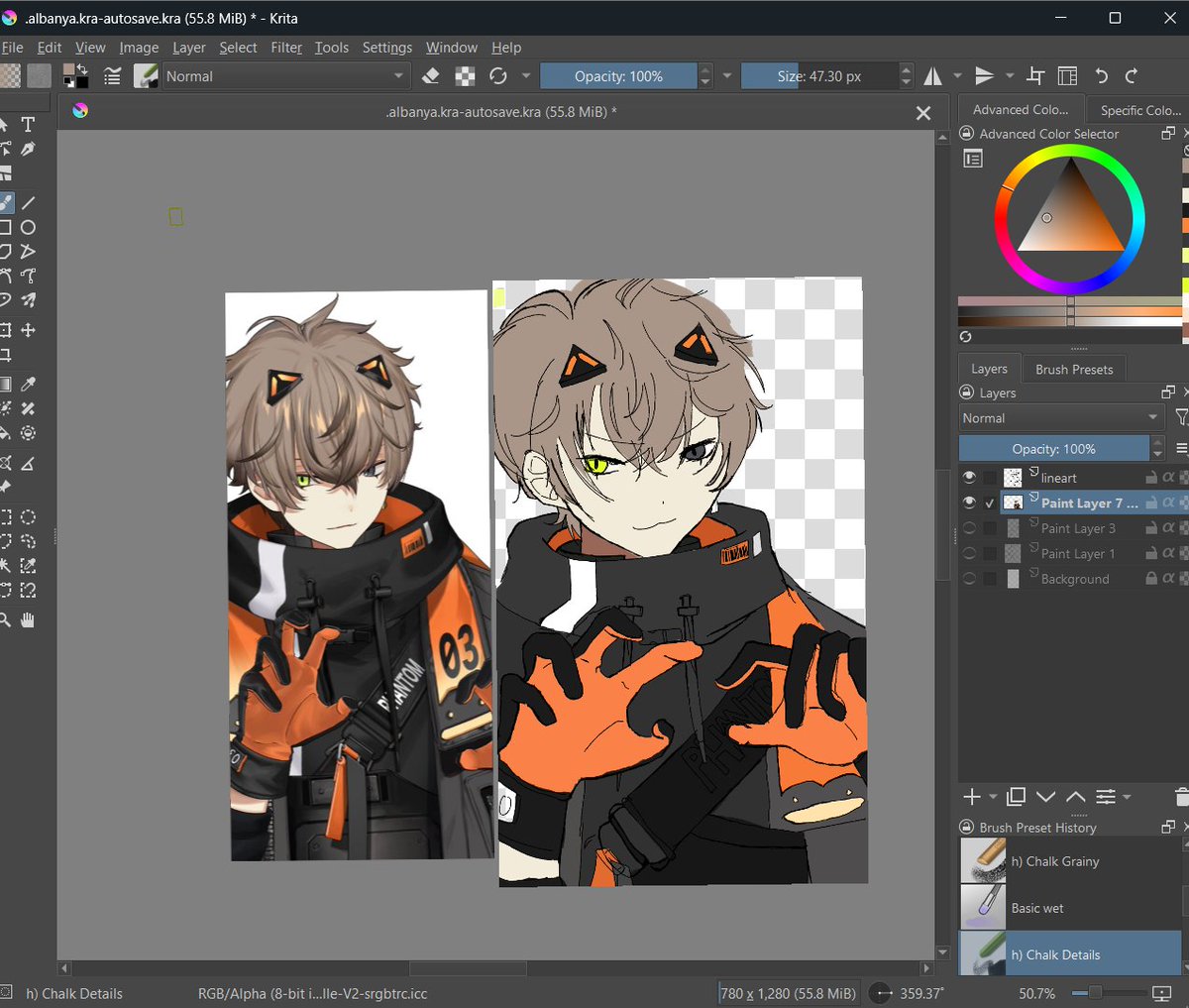Expand the vertical mirror options arrow
Image resolution: width=1189 pixels, height=1008 pixels.
[x=1009, y=76]
